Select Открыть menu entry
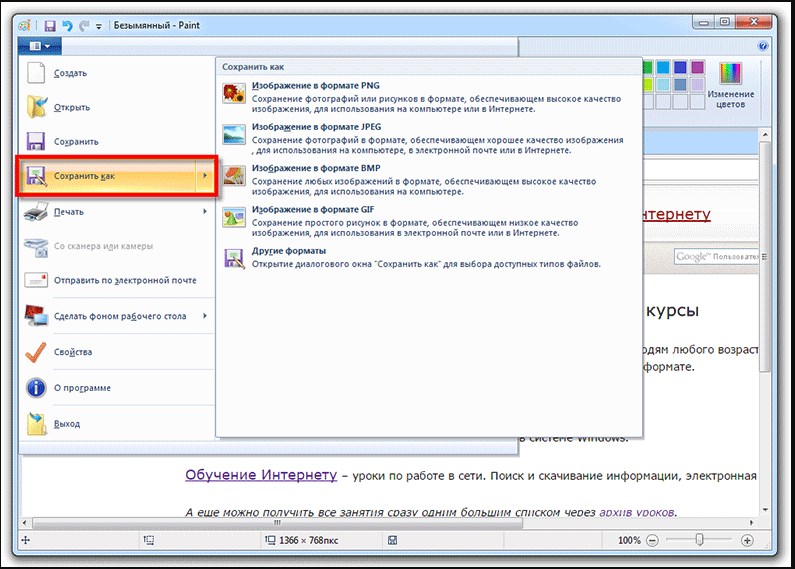 pyautogui.click(x=117, y=108)
